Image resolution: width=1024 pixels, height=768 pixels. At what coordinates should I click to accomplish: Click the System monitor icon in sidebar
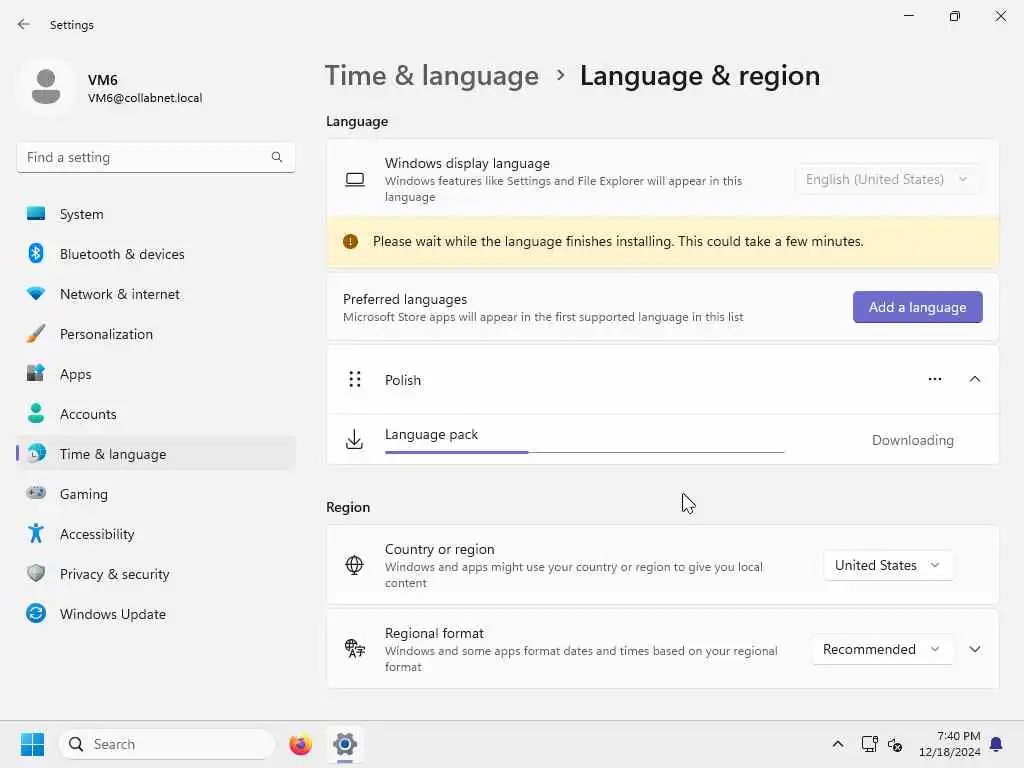click(36, 214)
